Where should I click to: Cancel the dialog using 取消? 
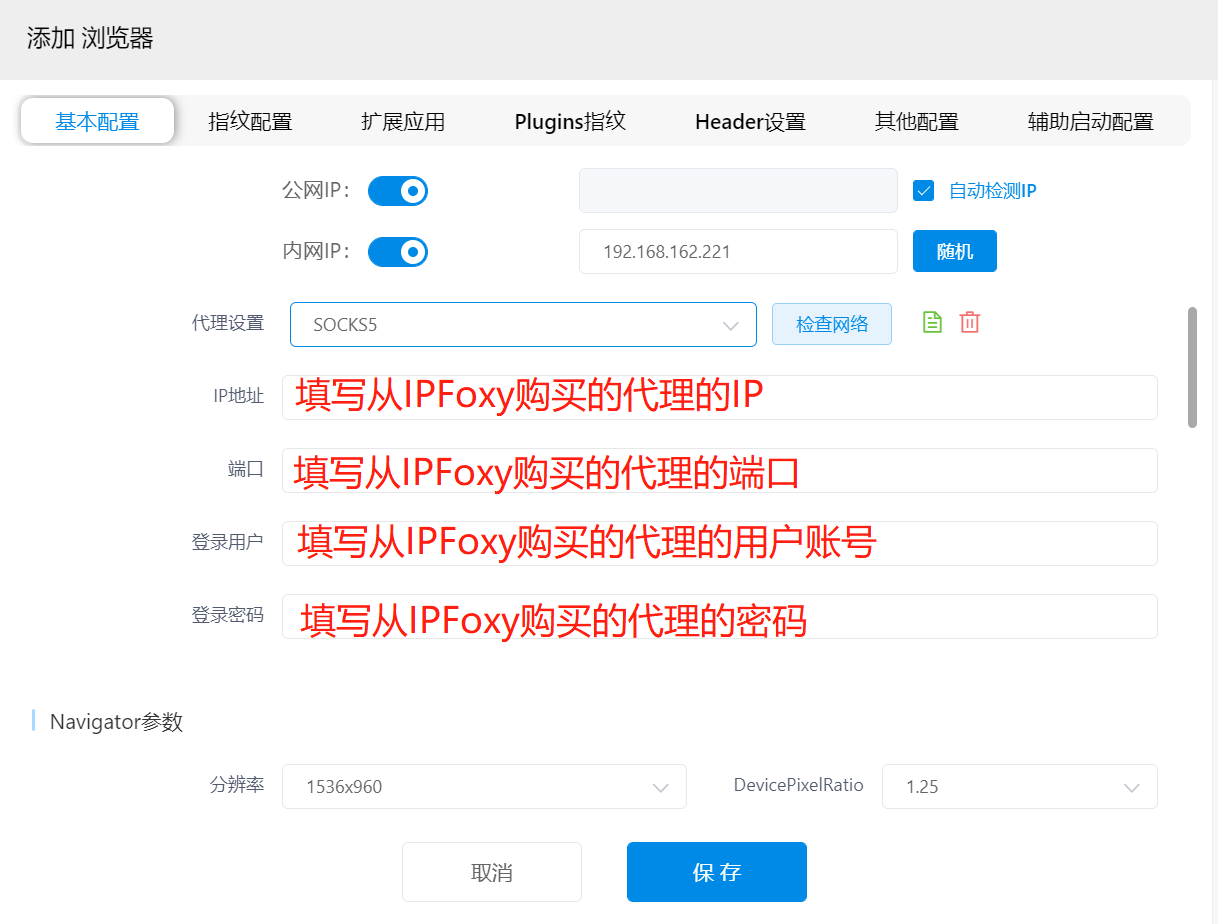[491, 871]
